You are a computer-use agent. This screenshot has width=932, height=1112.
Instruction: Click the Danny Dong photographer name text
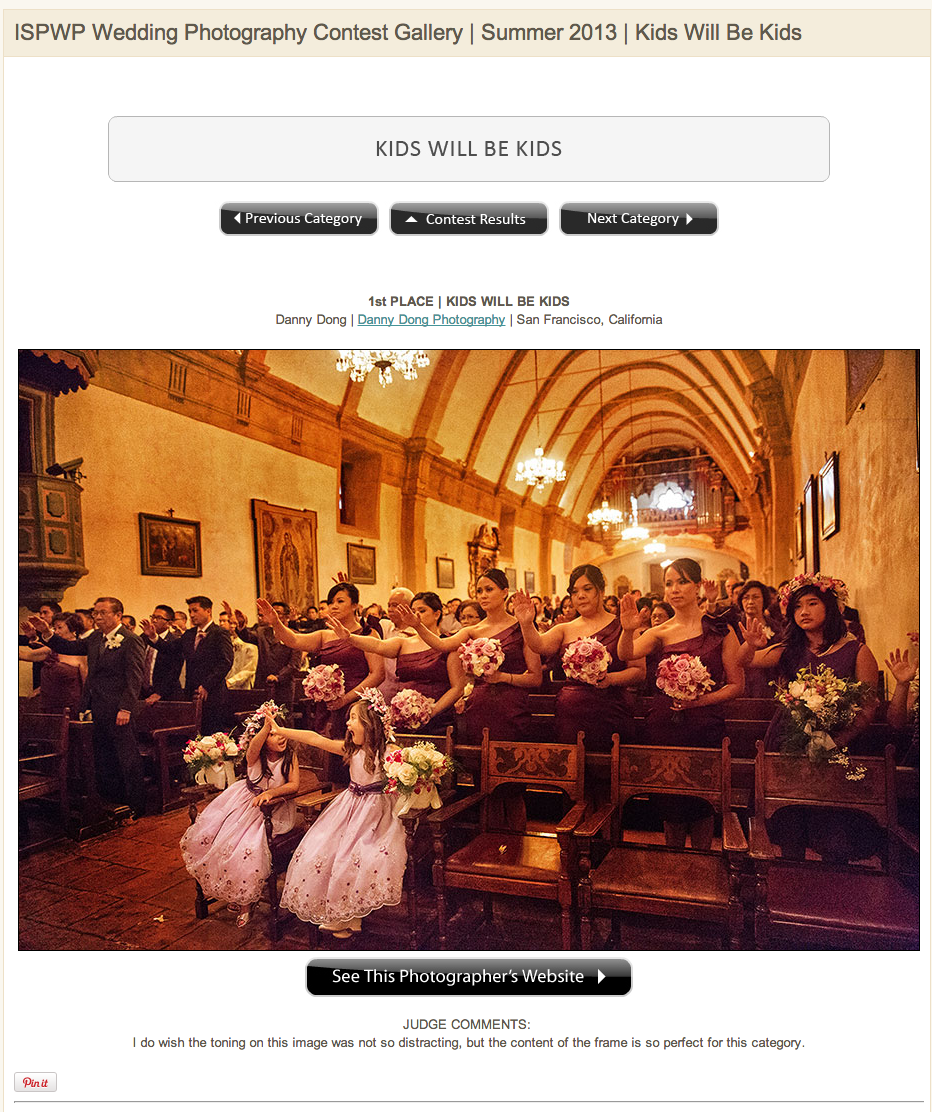click(x=311, y=320)
